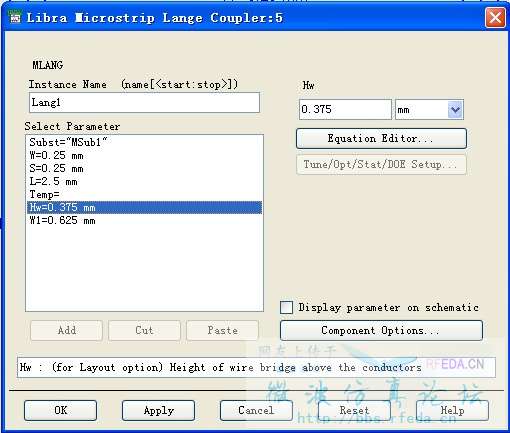Select the W1=0.625 mm parameter

[144, 220]
